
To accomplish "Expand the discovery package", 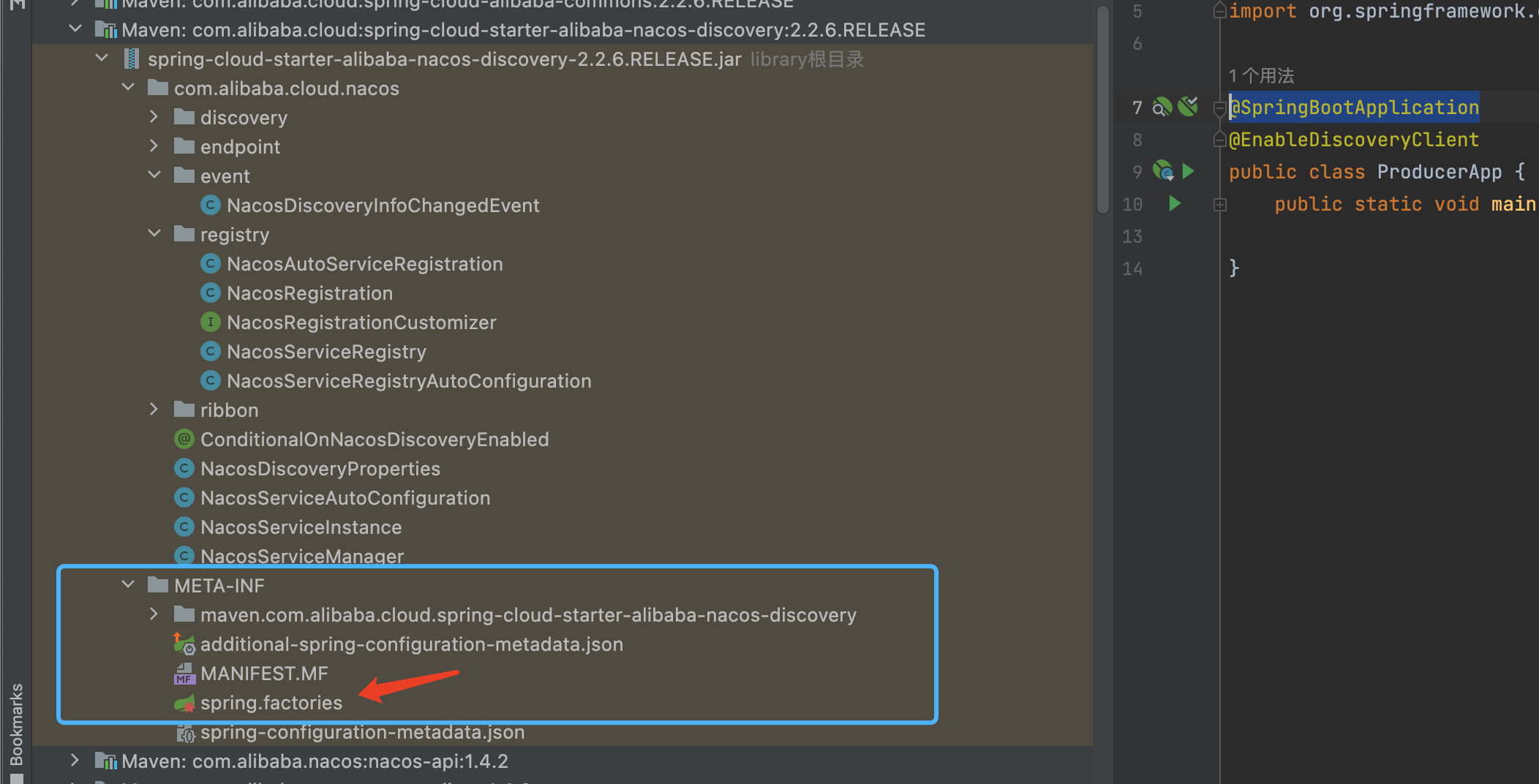I will pyautogui.click(x=154, y=117).
